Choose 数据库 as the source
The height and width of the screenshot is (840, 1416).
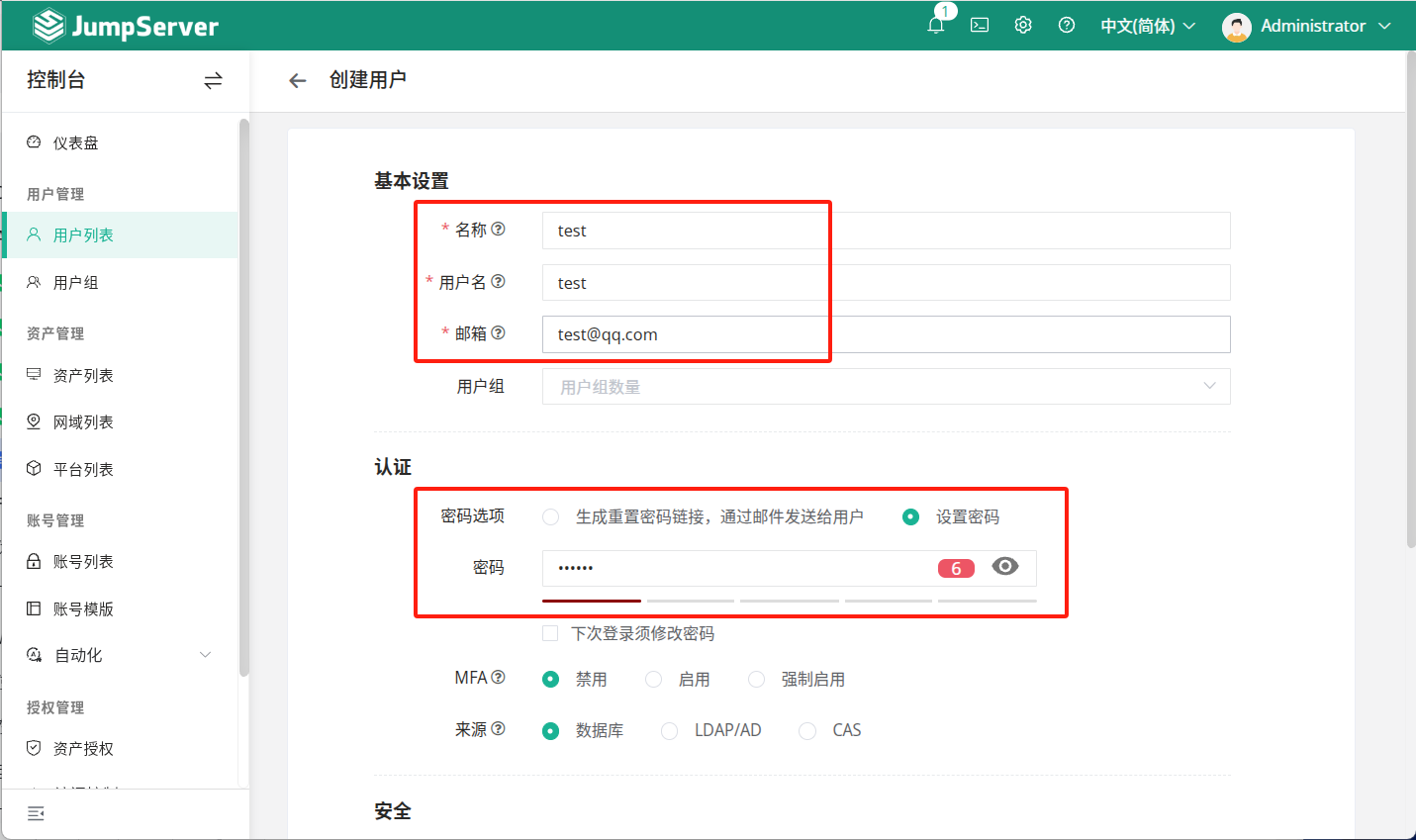[x=551, y=730]
